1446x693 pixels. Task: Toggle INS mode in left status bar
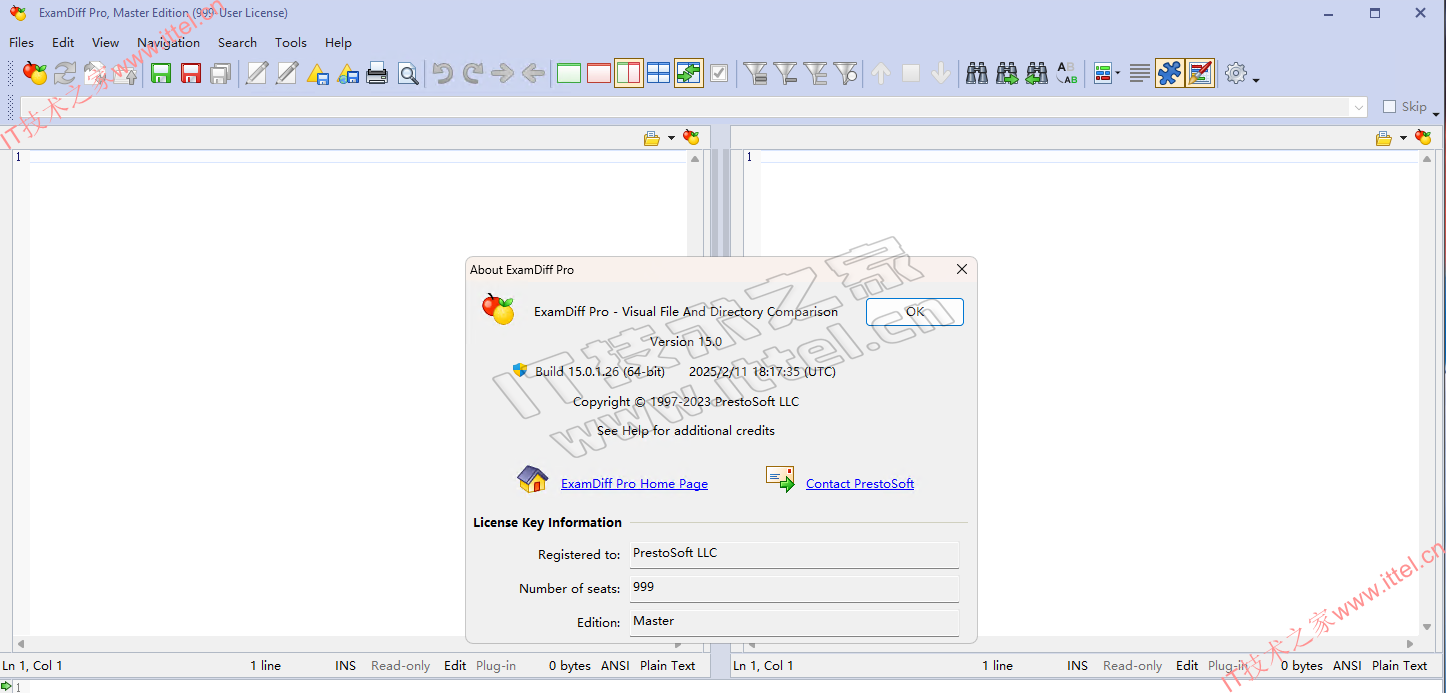click(346, 665)
